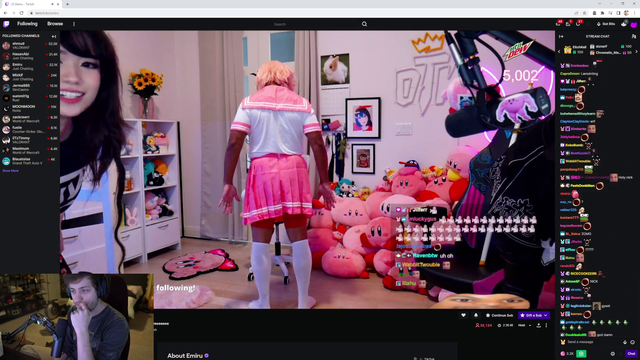This screenshot has width=640, height=360.
Task: Toggle the browser side panel icon
Action: pos(618,13)
